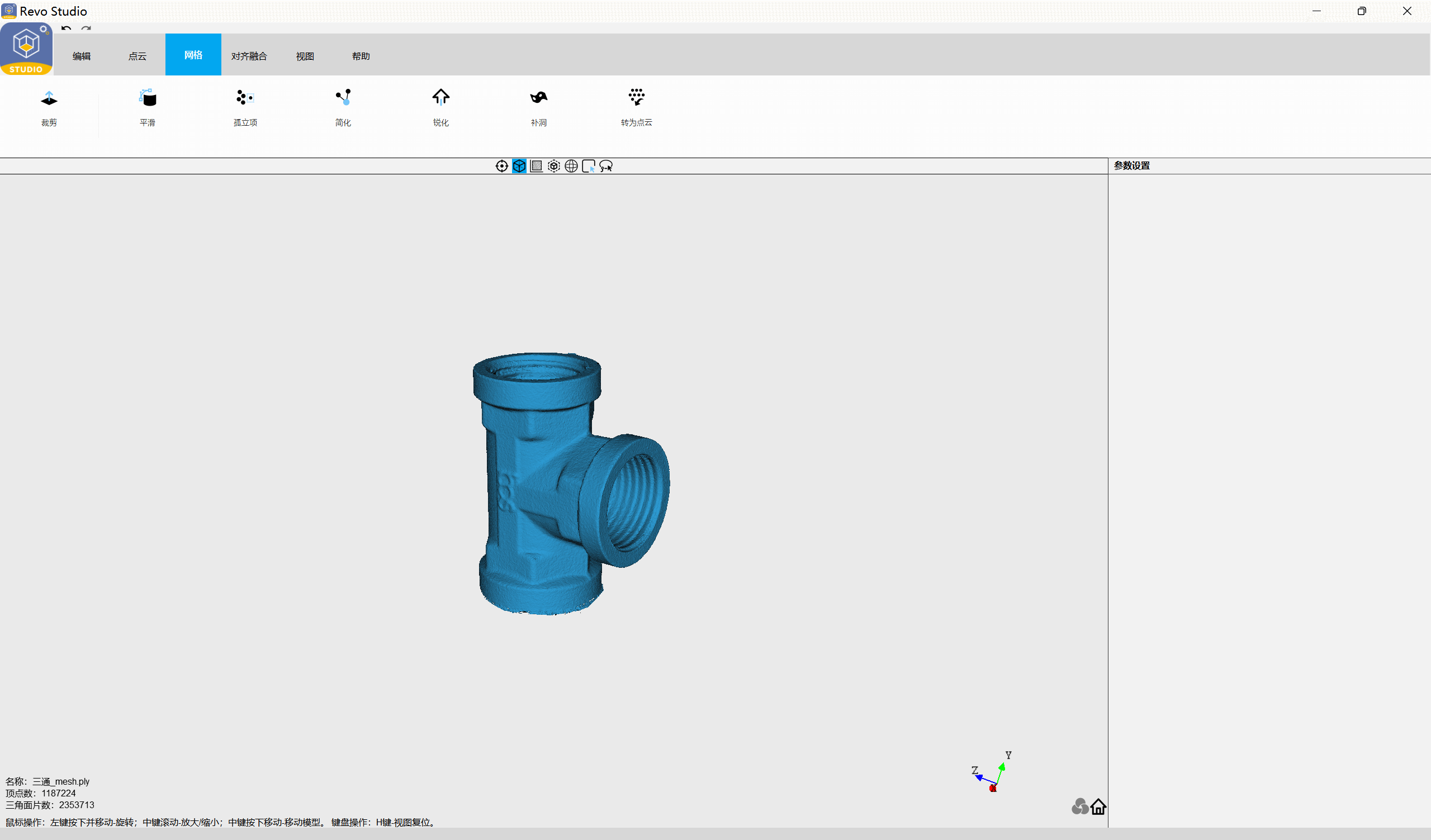
Task: Click the mouse operation hint text
Action: (220, 823)
